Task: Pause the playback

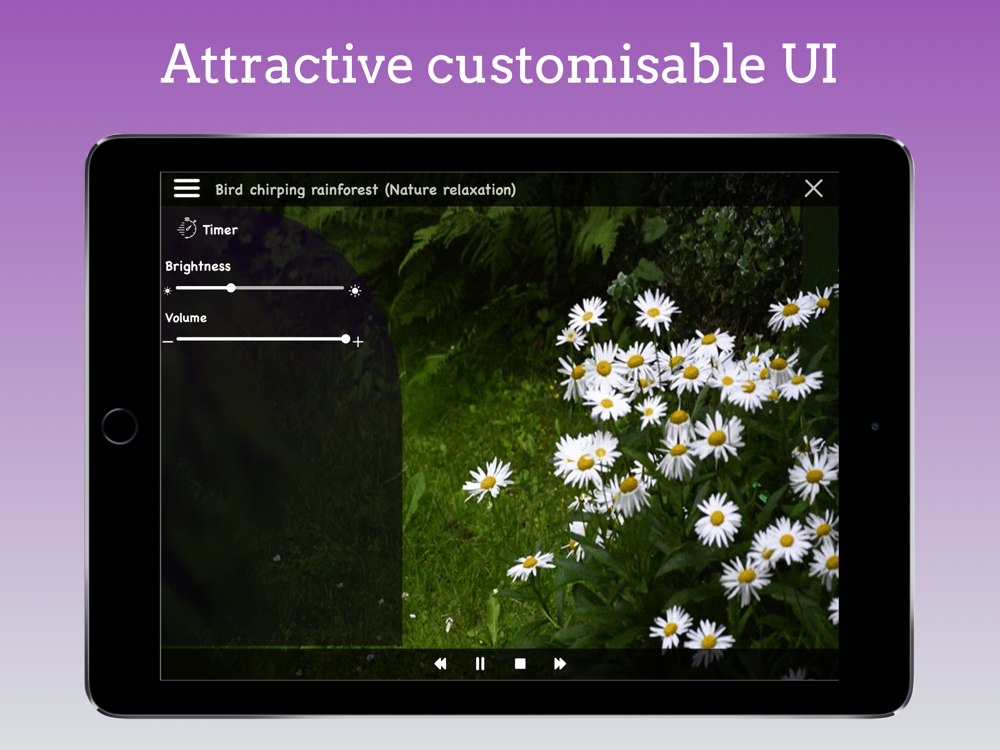Action: [480, 664]
